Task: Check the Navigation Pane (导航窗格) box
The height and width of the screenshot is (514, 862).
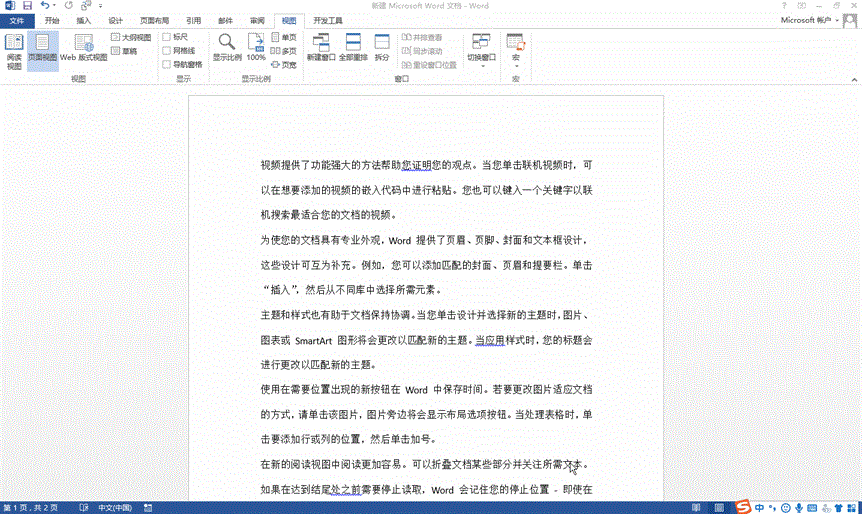Action: pos(167,64)
